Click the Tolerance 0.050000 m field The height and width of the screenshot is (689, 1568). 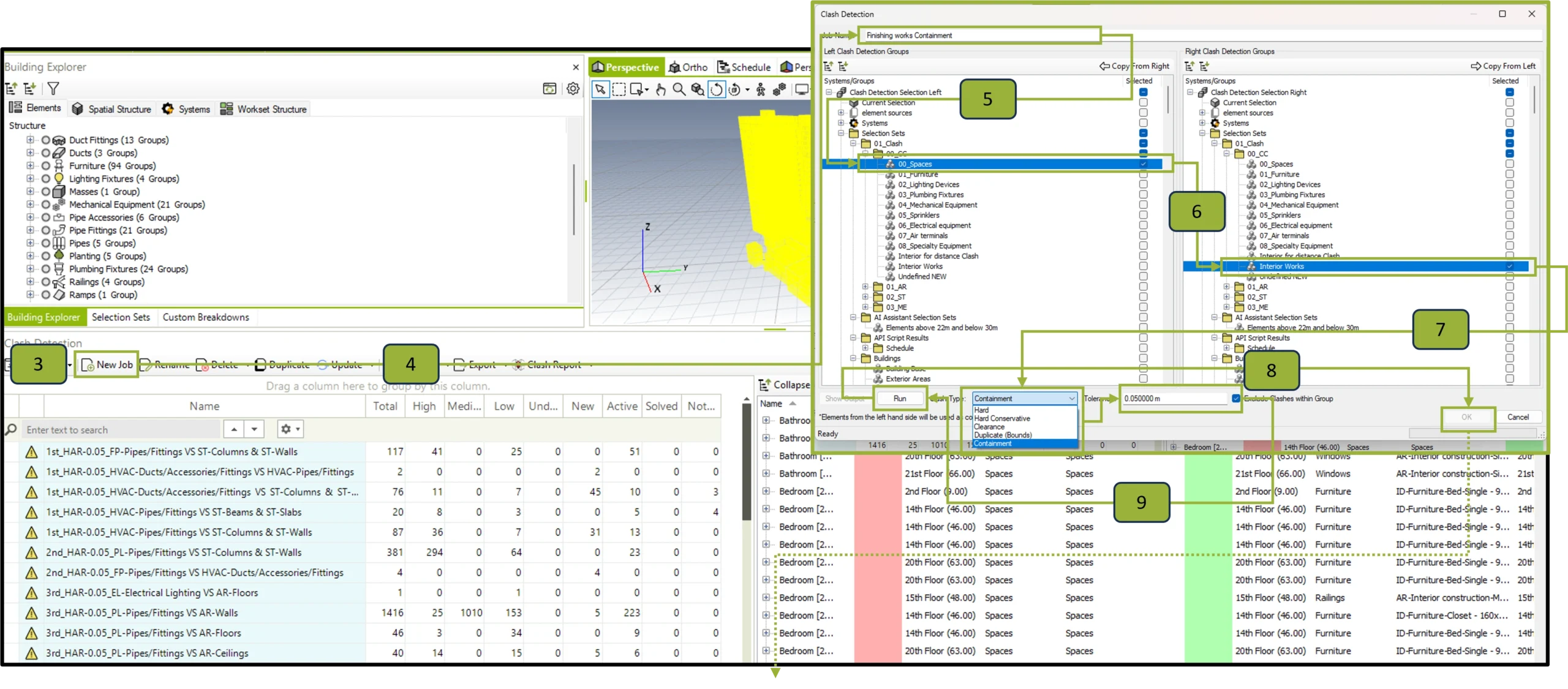click(x=1174, y=399)
